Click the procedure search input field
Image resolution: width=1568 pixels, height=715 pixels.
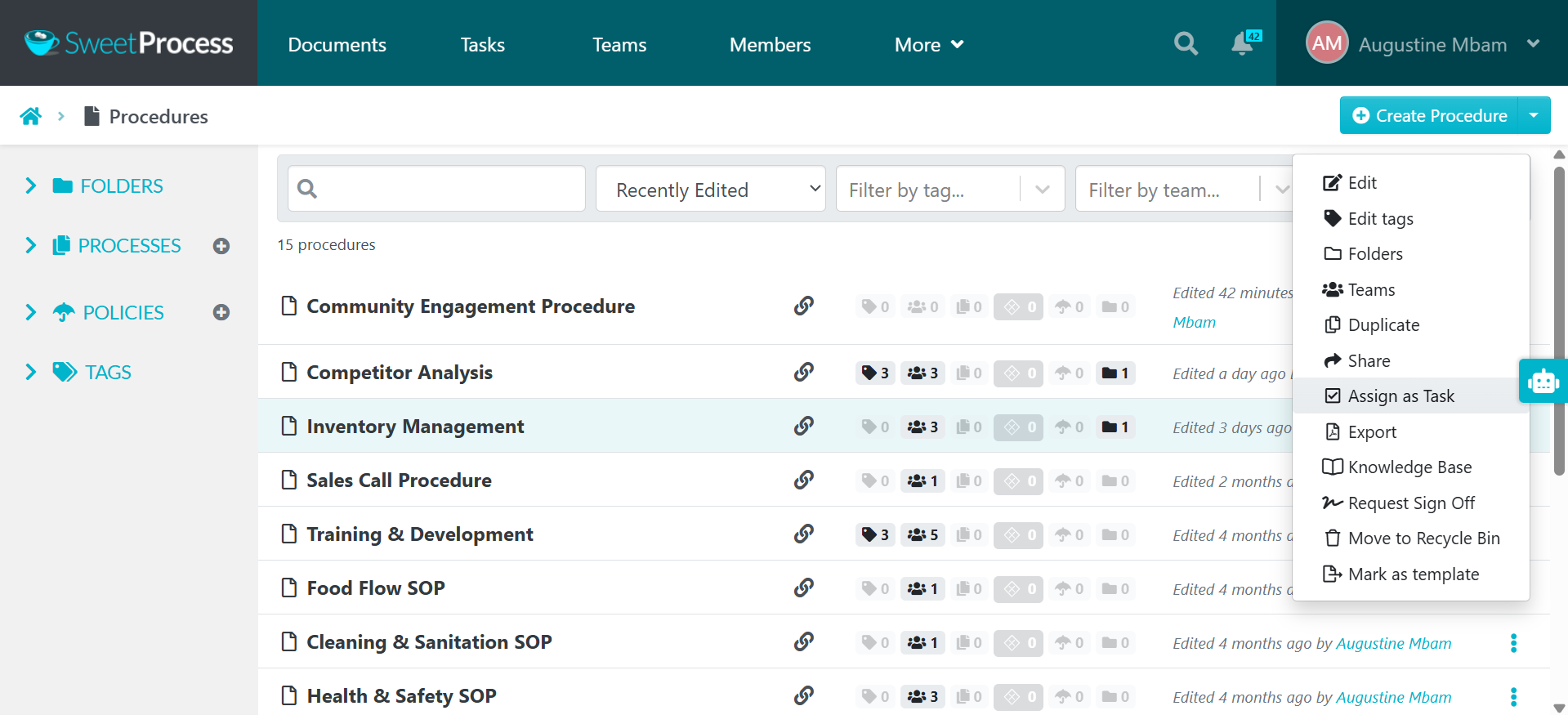tap(436, 189)
